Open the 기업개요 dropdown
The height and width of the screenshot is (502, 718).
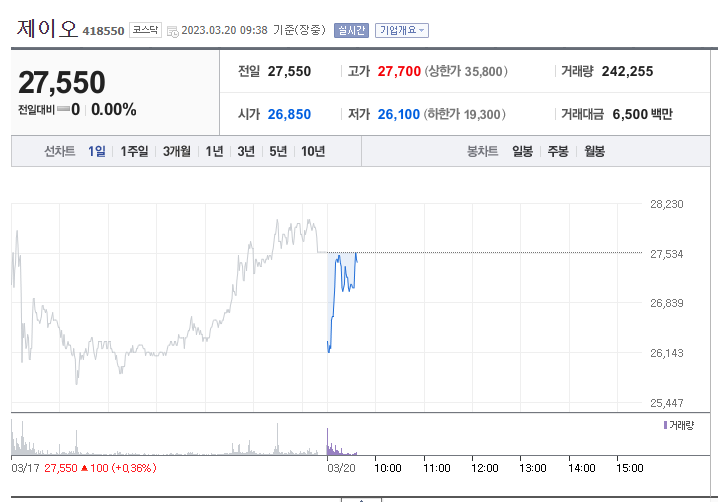[x=402, y=30]
